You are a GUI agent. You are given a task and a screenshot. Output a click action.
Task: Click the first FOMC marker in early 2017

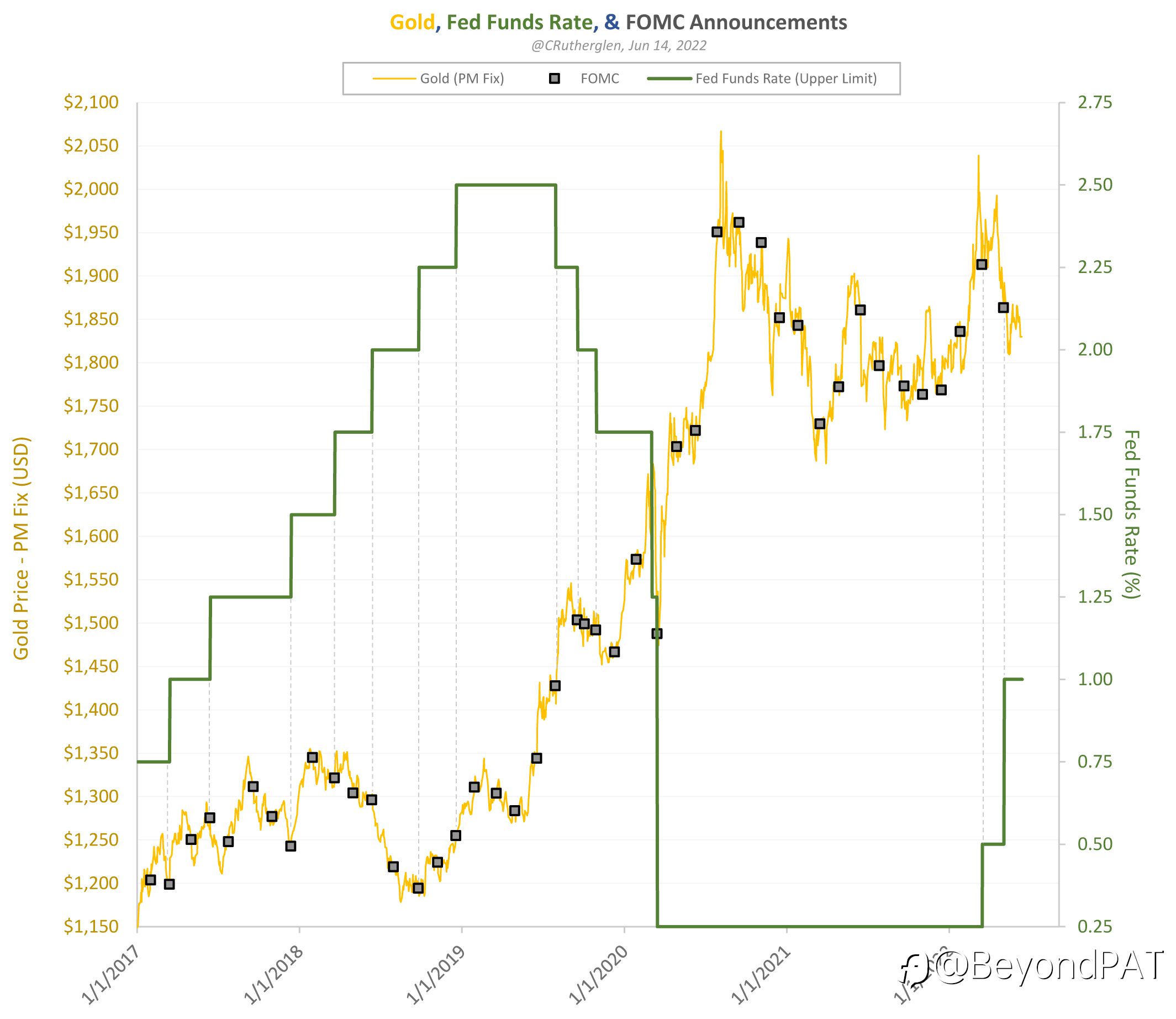(150, 880)
